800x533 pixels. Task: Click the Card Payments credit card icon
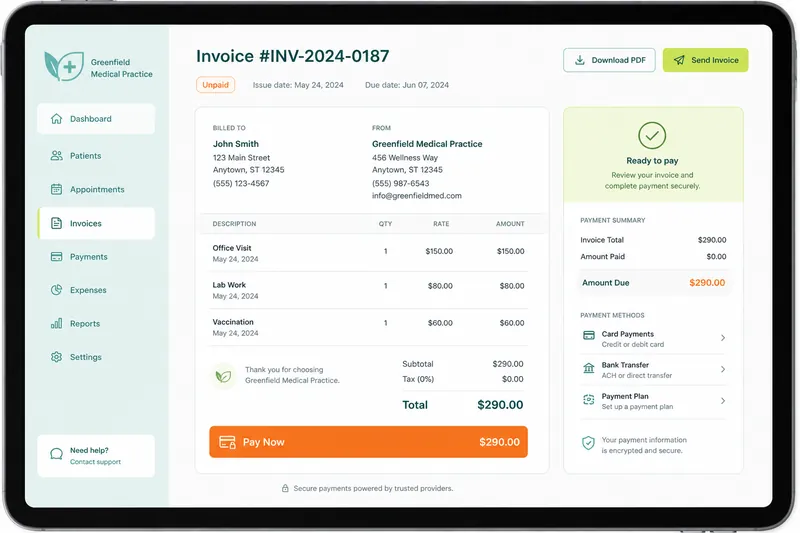pyautogui.click(x=589, y=335)
